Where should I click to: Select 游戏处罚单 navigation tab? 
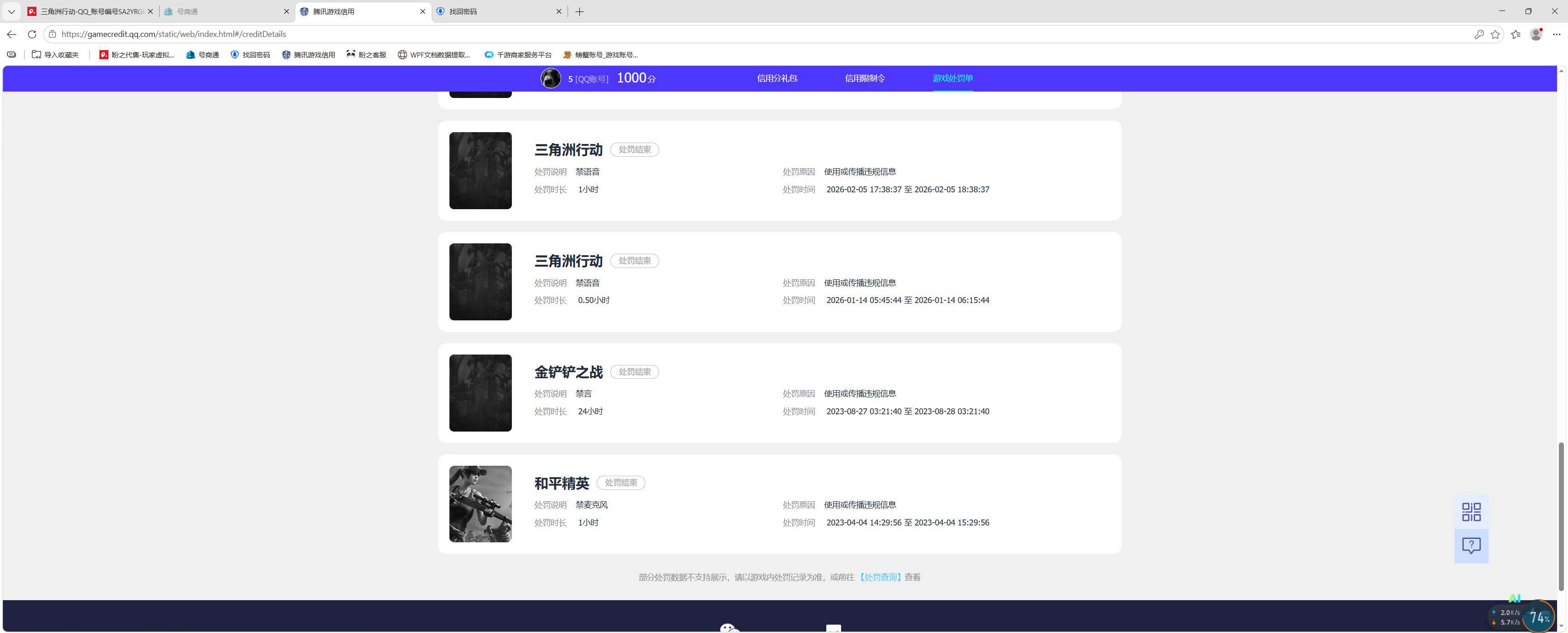point(953,78)
